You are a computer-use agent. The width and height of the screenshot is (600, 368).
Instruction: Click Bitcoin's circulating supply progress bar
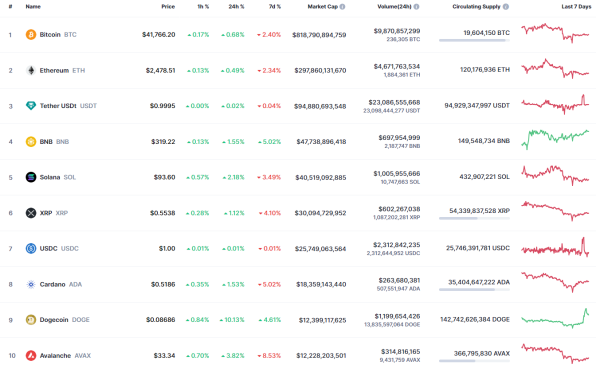coord(474,40)
